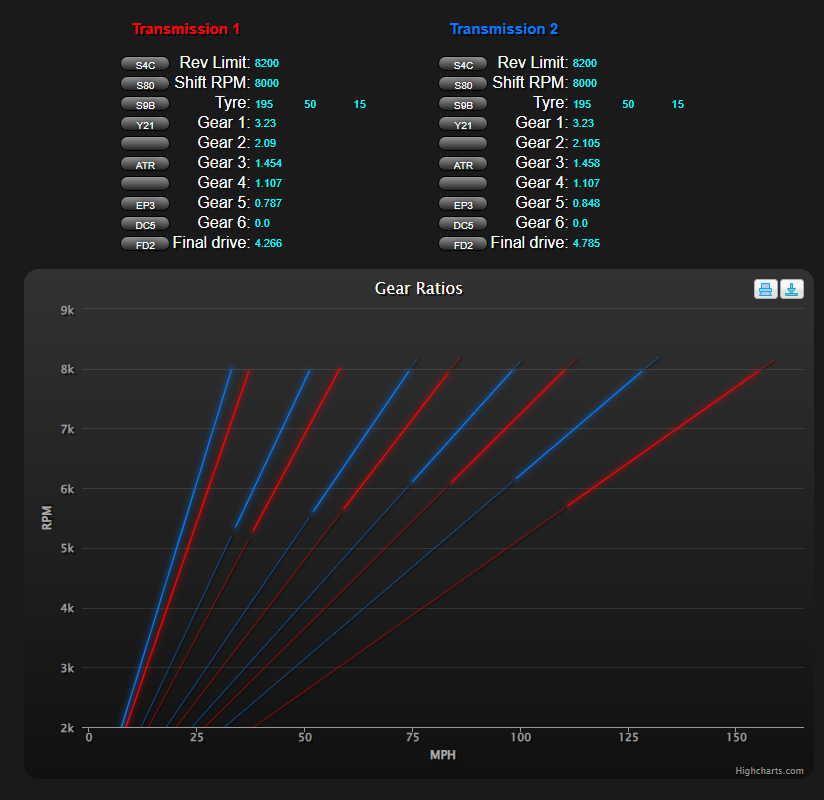Click the print chart icon

[766, 289]
